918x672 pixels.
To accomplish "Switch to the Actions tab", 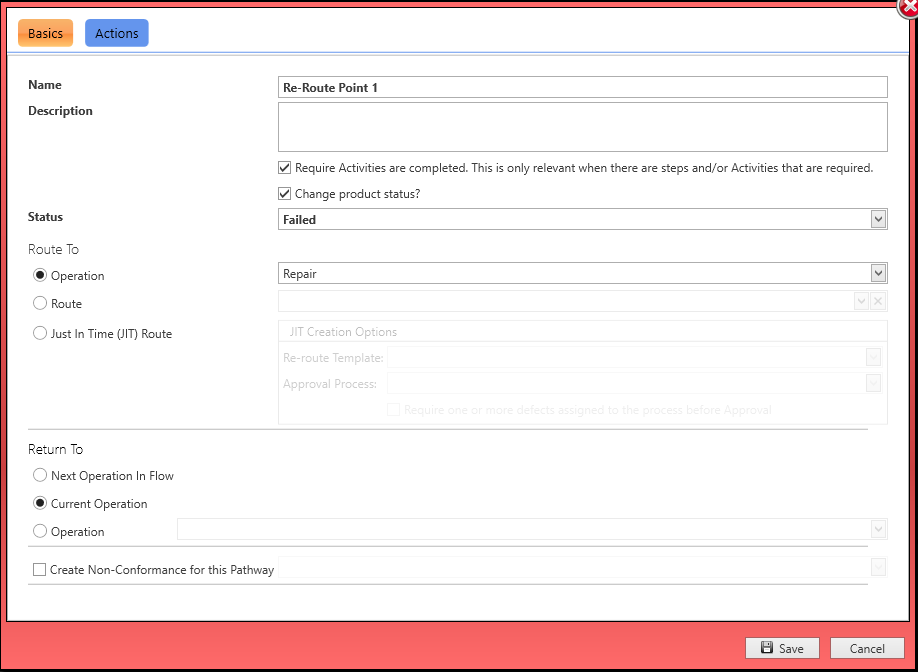I will [117, 33].
